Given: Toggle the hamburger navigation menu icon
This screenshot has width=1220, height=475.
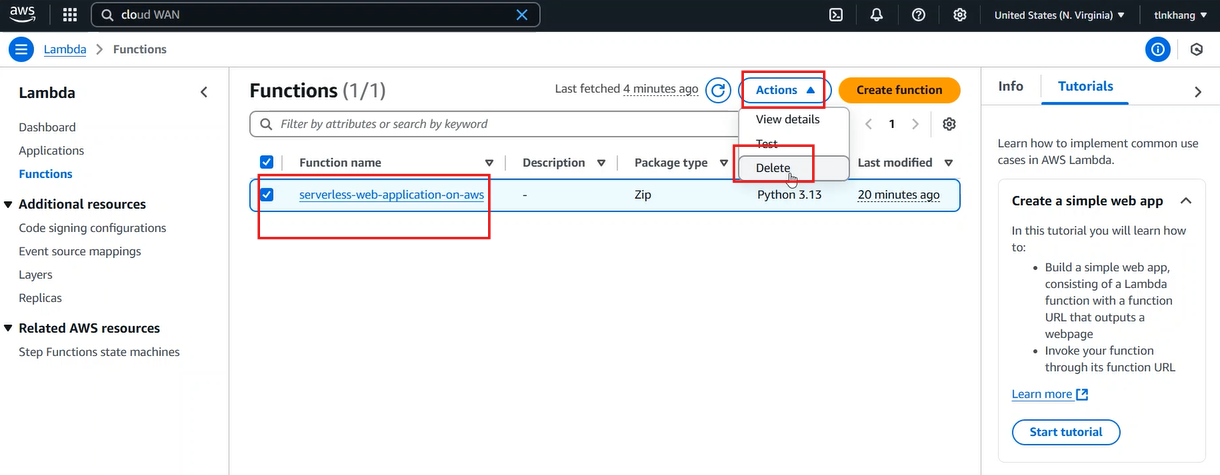Looking at the screenshot, I should point(21,49).
